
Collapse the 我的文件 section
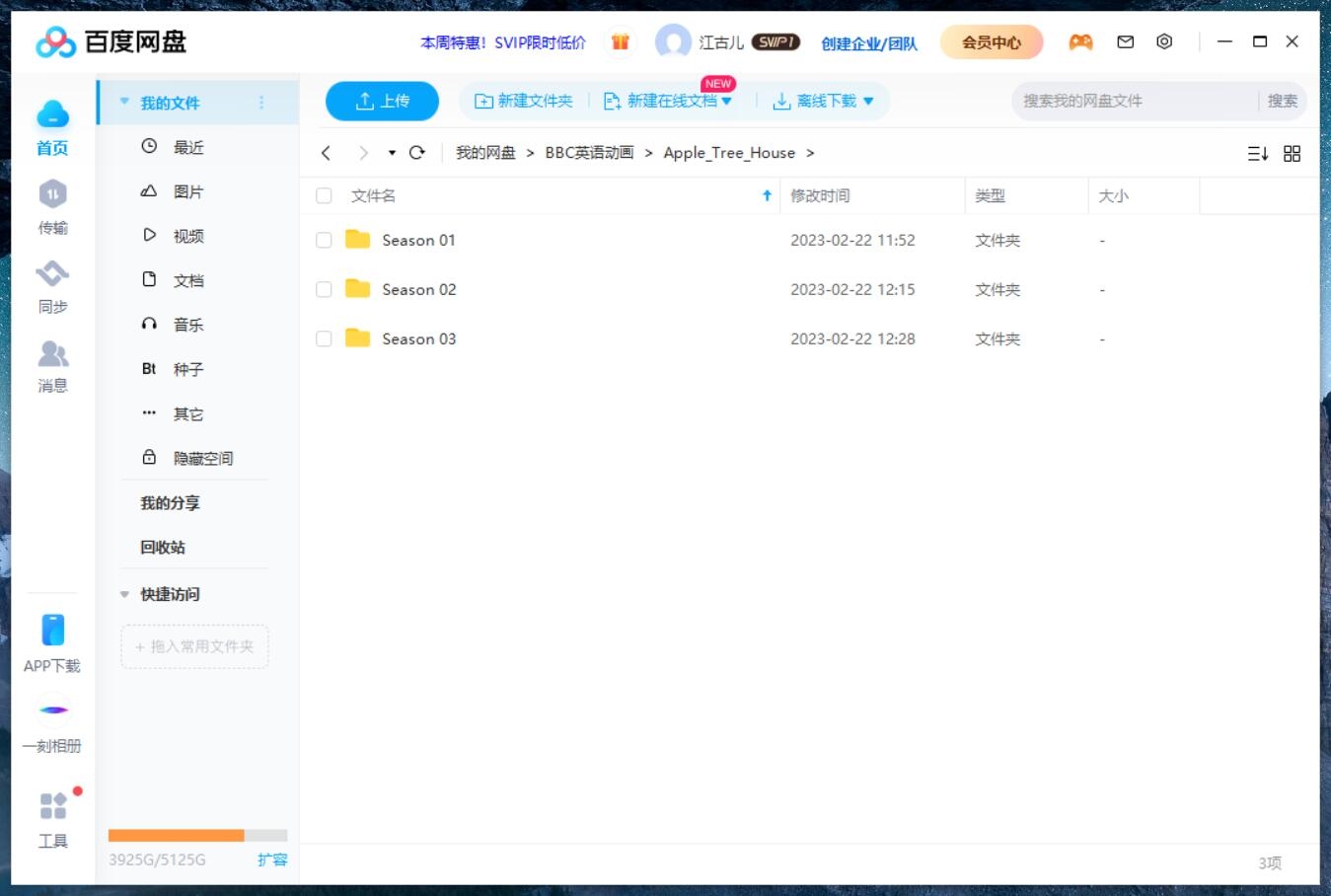[124, 102]
